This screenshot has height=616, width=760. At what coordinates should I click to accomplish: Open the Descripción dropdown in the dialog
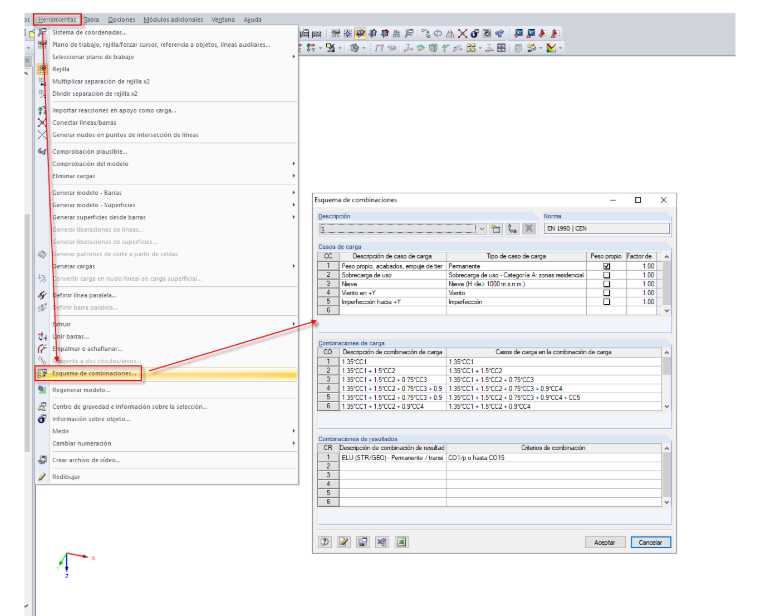point(482,229)
